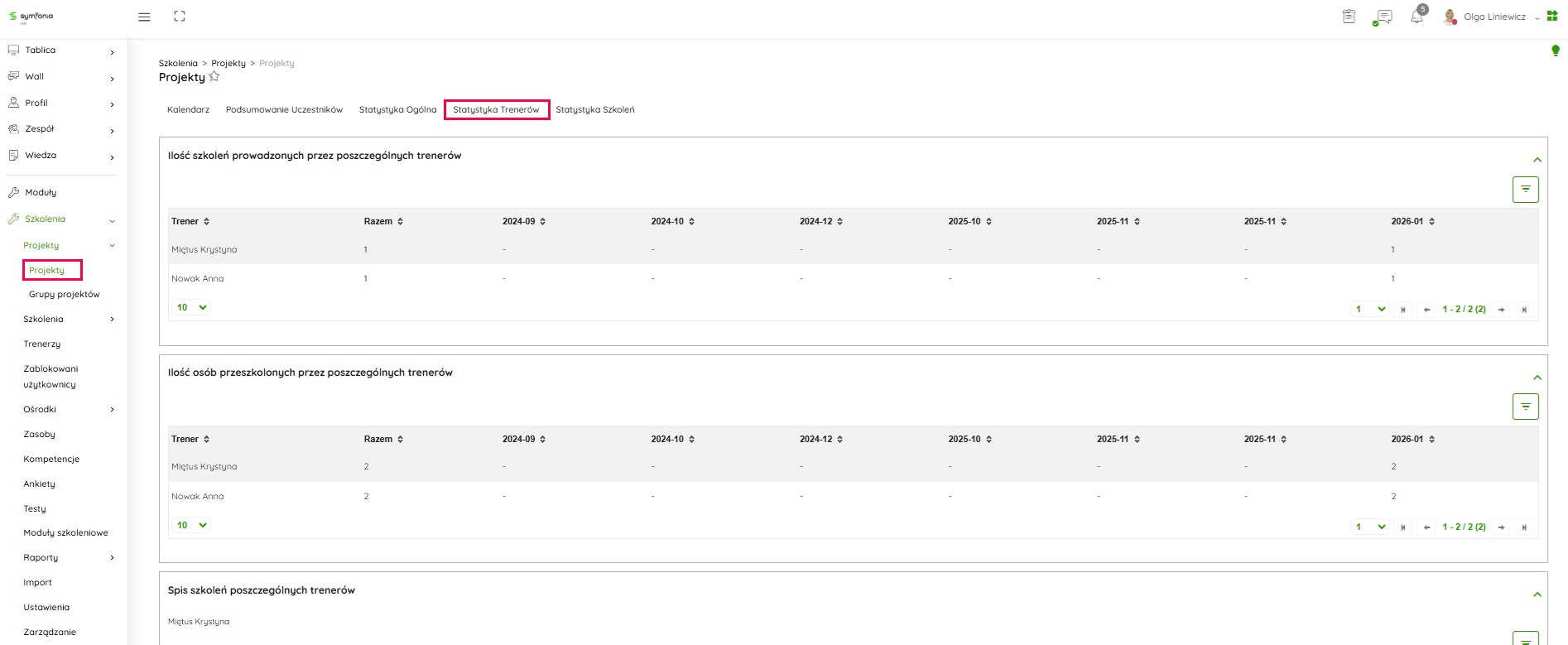
Task: Open the notifications bell
Action: pyautogui.click(x=1416, y=17)
